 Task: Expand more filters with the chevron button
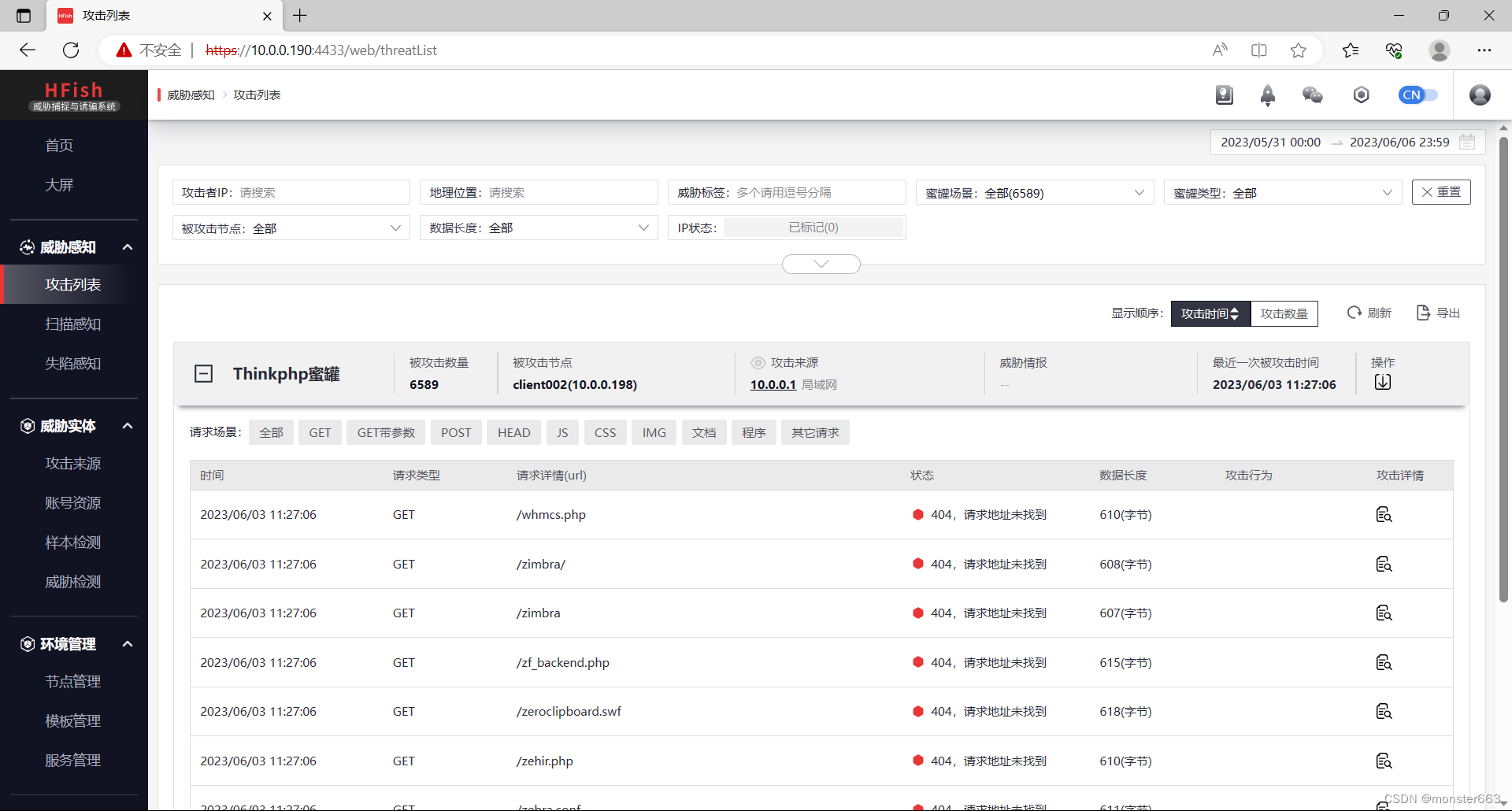(x=821, y=264)
